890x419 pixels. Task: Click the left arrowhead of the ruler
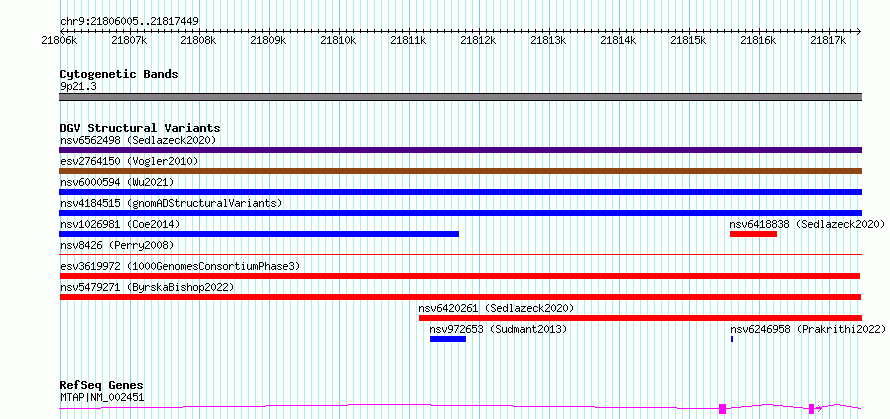tap(62, 31)
